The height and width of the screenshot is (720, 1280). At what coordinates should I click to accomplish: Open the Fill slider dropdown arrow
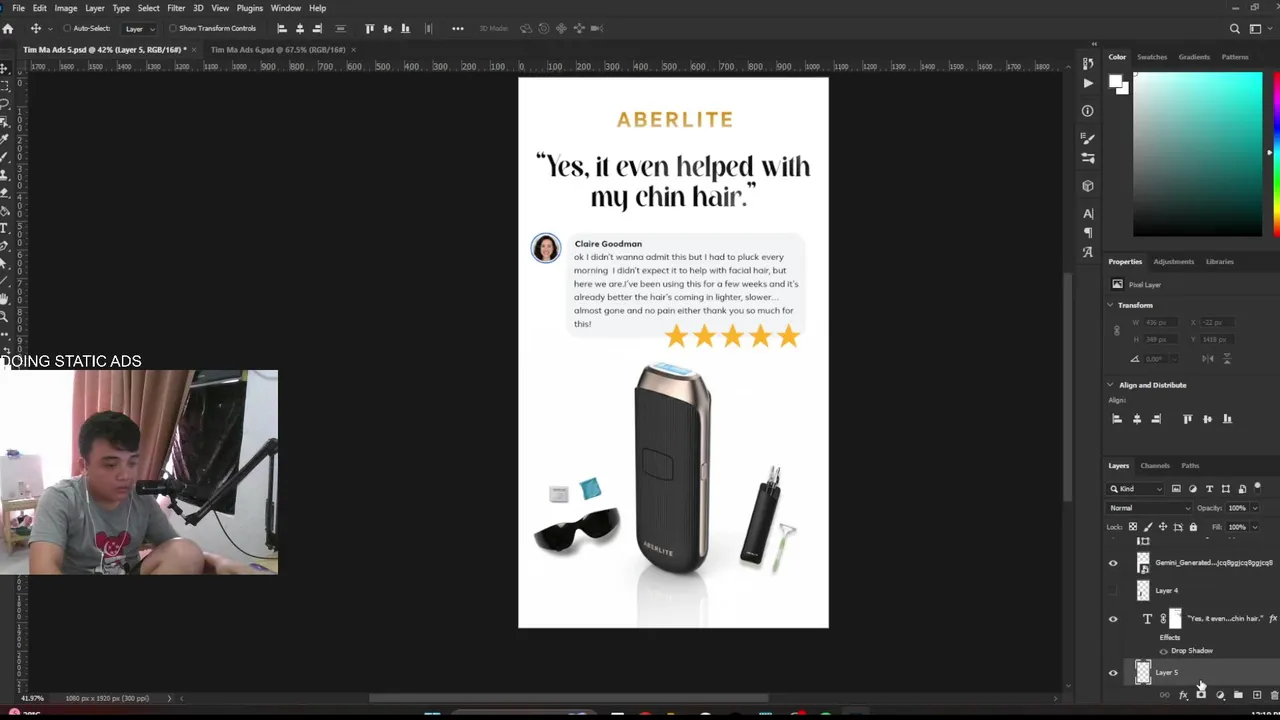pos(1255,527)
